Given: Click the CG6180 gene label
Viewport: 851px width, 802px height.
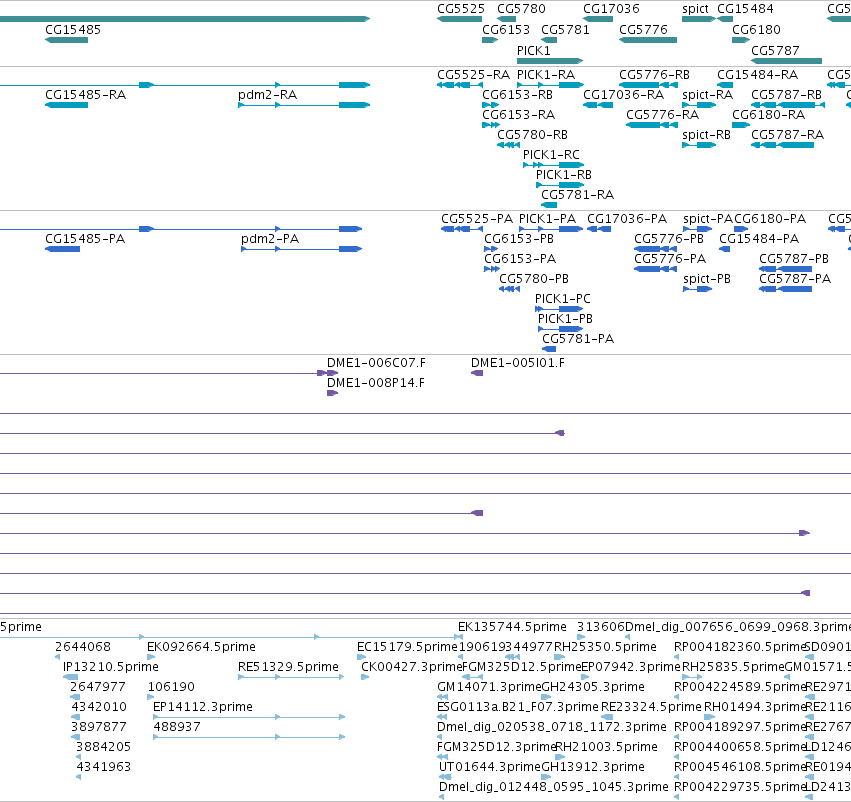Looking at the screenshot, I should (x=756, y=30).
